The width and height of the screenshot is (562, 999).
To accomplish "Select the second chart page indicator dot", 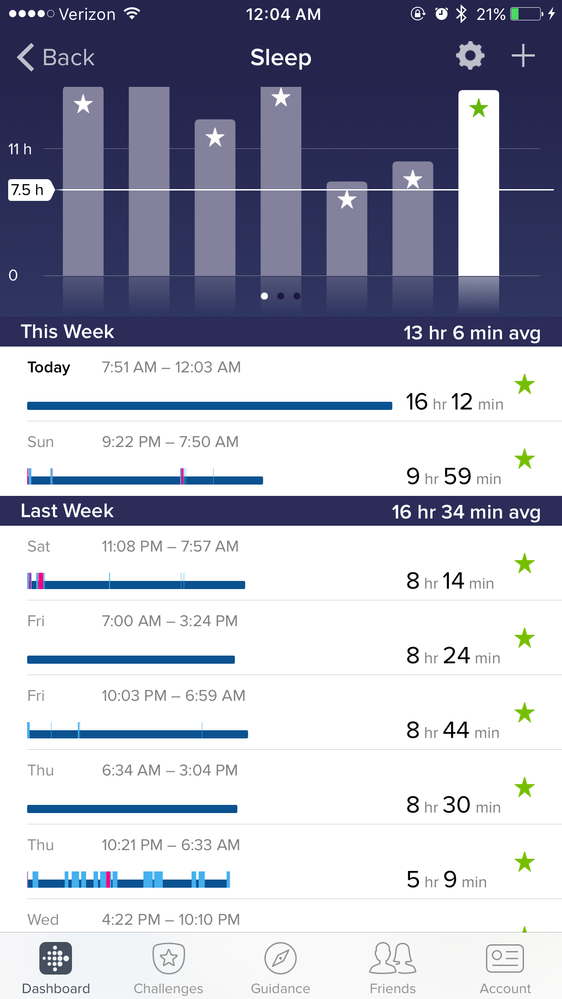I will pyautogui.click(x=280, y=296).
